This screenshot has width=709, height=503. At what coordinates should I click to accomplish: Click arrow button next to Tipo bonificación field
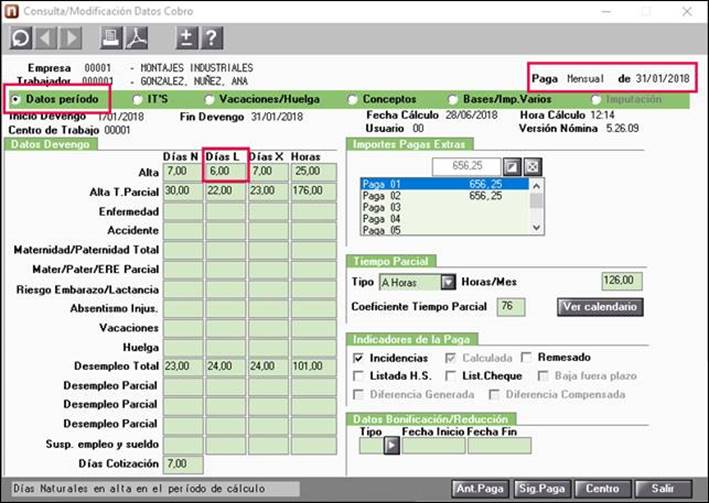click(x=392, y=446)
